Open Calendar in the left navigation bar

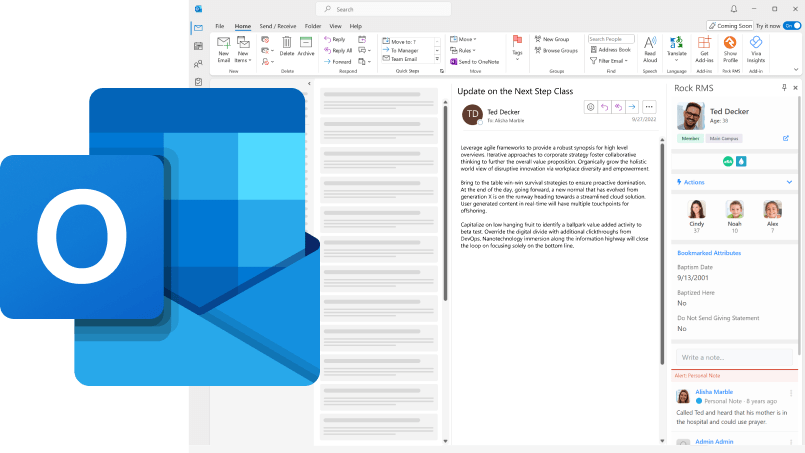pyautogui.click(x=198, y=46)
